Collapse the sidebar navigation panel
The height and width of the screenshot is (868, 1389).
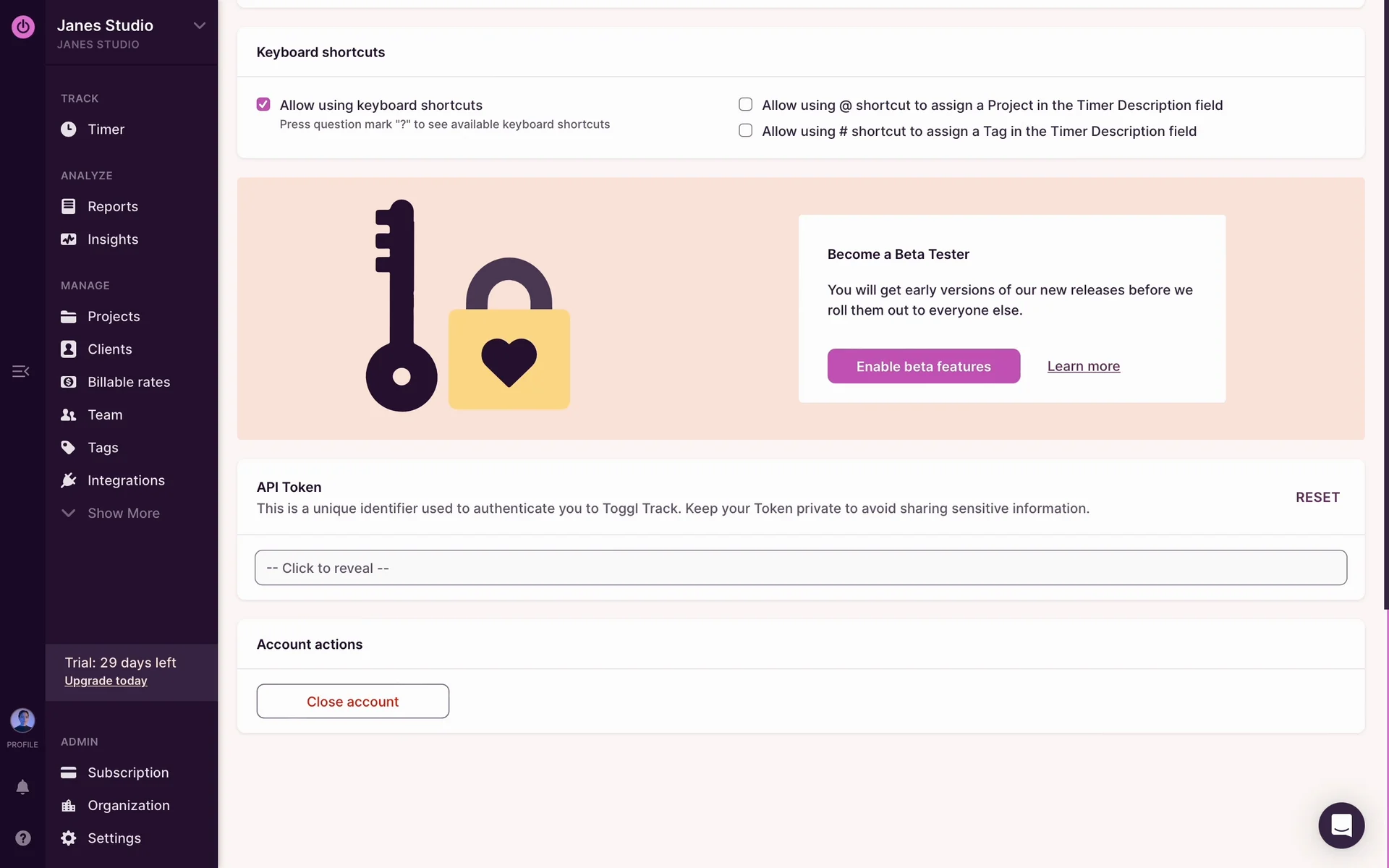[20, 372]
